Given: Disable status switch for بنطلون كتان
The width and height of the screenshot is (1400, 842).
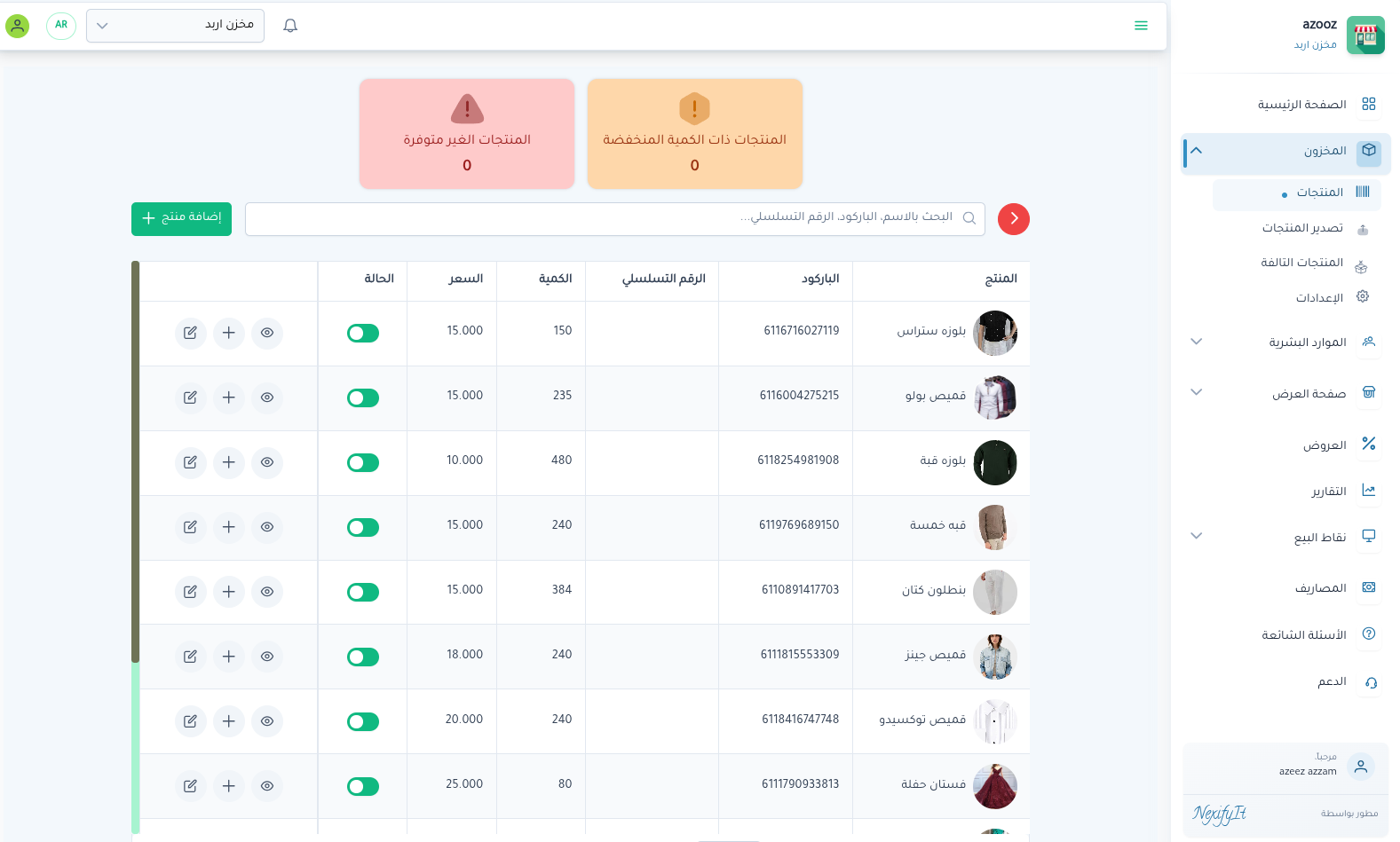Looking at the screenshot, I should point(363,592).
